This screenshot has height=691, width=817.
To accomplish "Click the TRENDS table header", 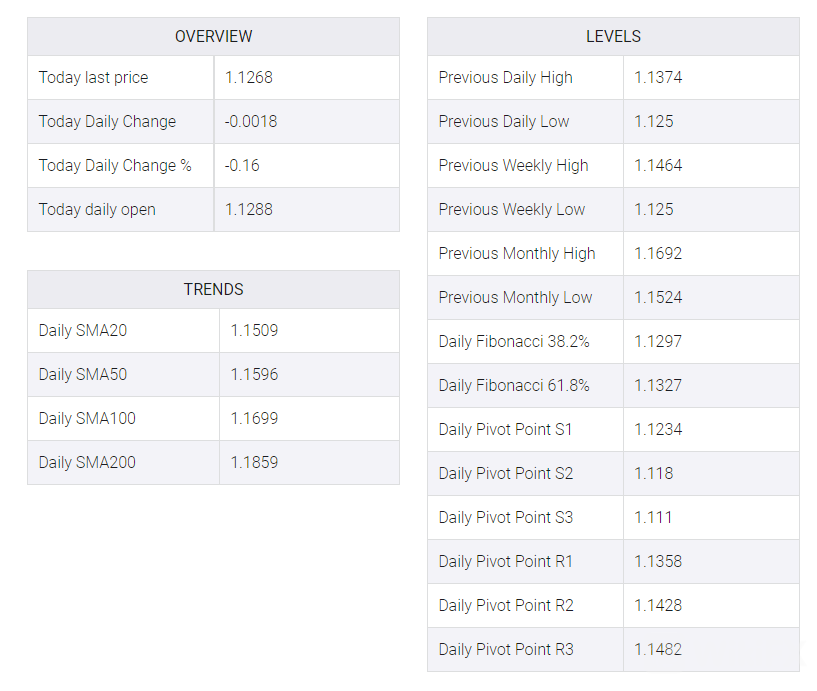I will tap(213, 289).
